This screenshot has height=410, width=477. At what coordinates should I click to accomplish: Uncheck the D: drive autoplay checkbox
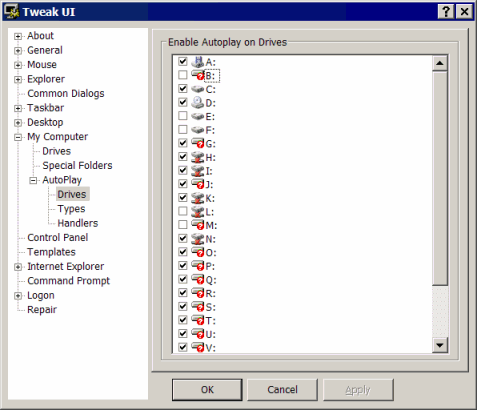[183, 102]
